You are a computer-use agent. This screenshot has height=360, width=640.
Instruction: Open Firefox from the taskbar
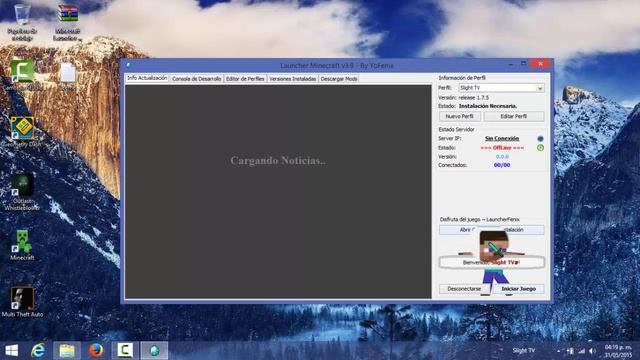click(96, 351)
